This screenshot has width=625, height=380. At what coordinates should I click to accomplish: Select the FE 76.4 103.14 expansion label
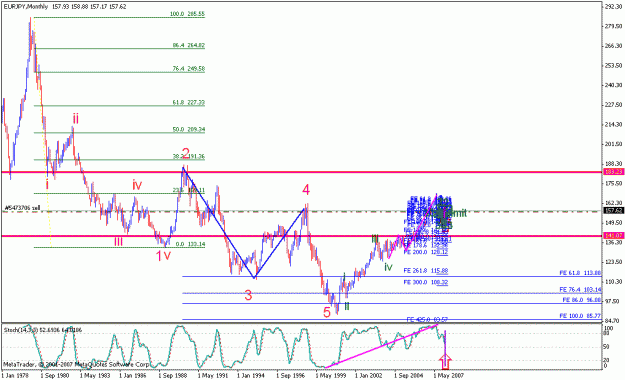pos(580,289)
